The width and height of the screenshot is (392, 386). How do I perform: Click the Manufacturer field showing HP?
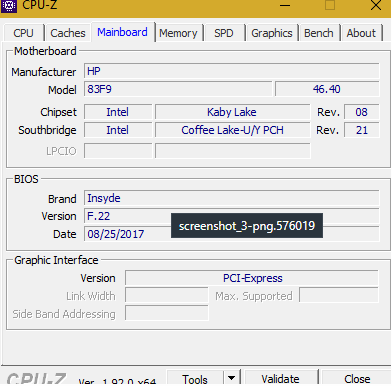click(232, 71)
